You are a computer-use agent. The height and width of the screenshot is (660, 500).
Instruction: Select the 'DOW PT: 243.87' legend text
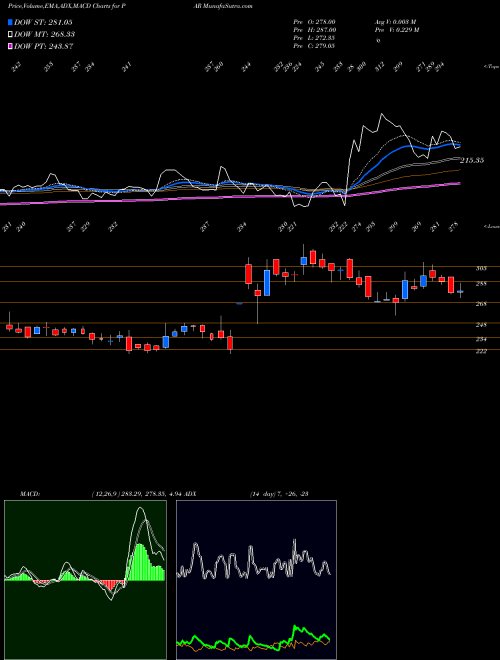pos(44,46)
